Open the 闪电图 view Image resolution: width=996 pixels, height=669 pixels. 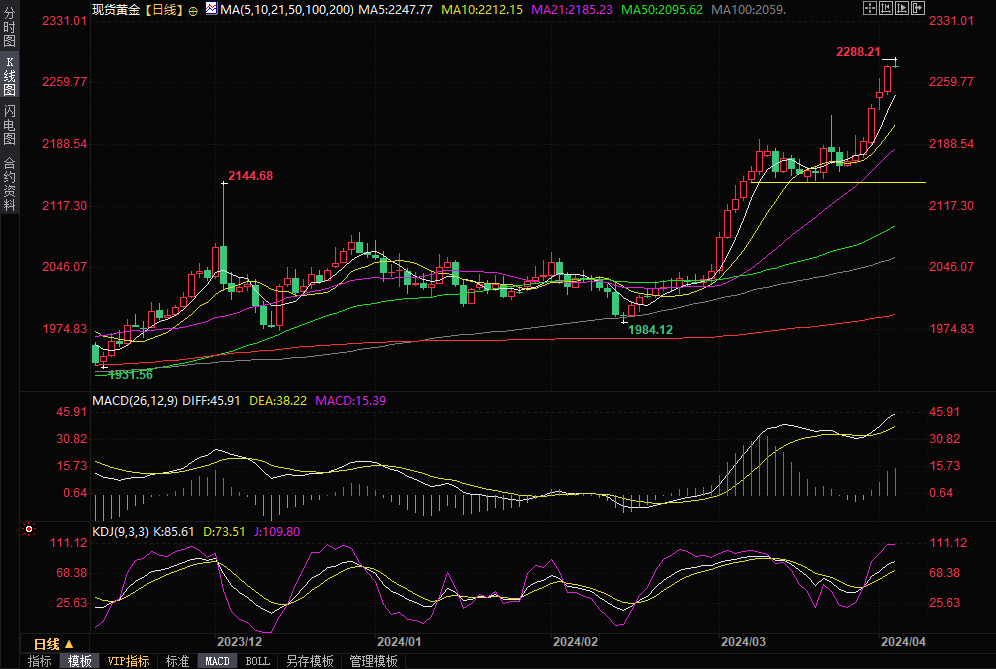click(10, 125)
